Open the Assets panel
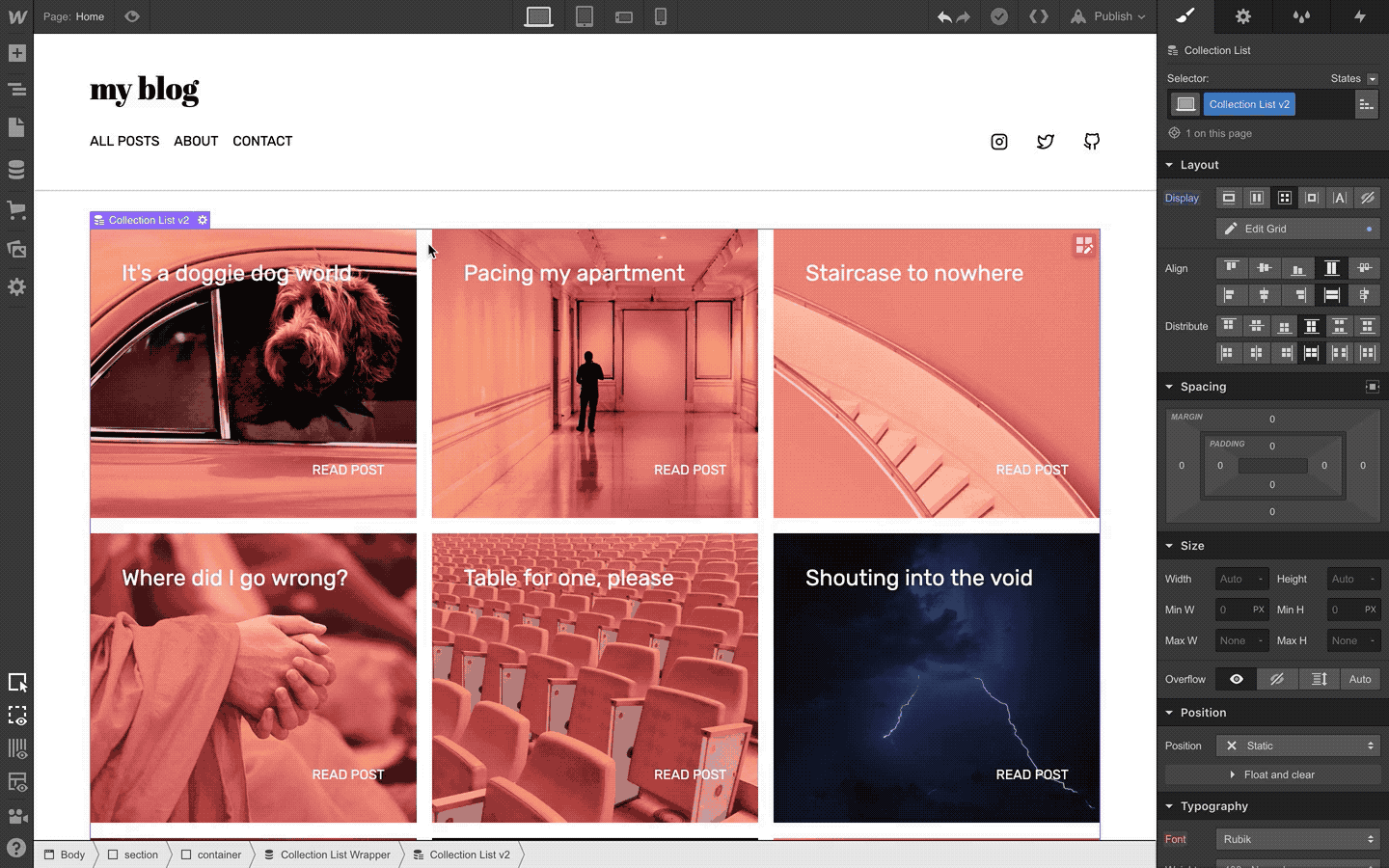This screenshot has width=1389, height=868. (x=16, y=249)
